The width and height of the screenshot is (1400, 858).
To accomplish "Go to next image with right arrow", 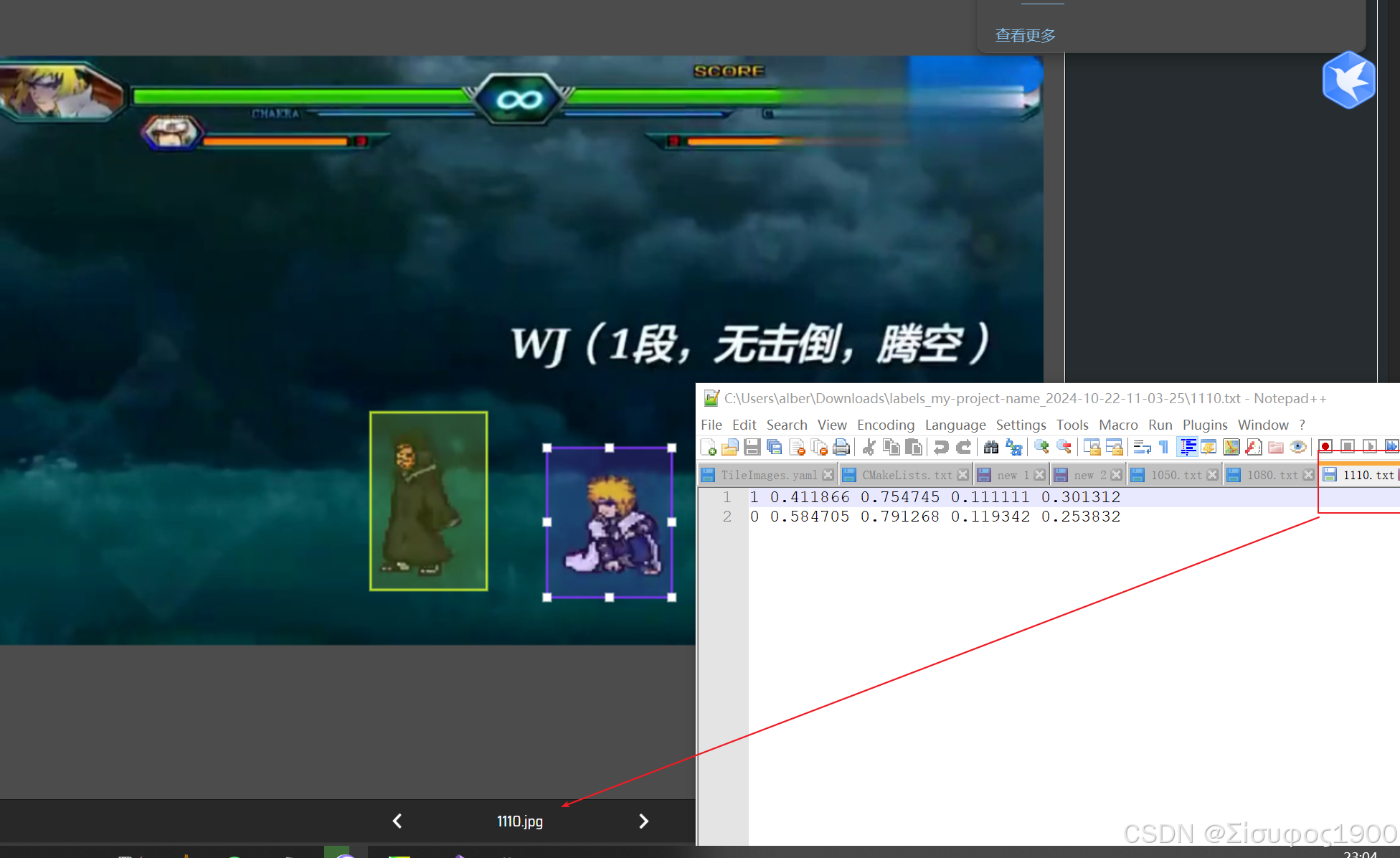I will (x=643, y=821).
